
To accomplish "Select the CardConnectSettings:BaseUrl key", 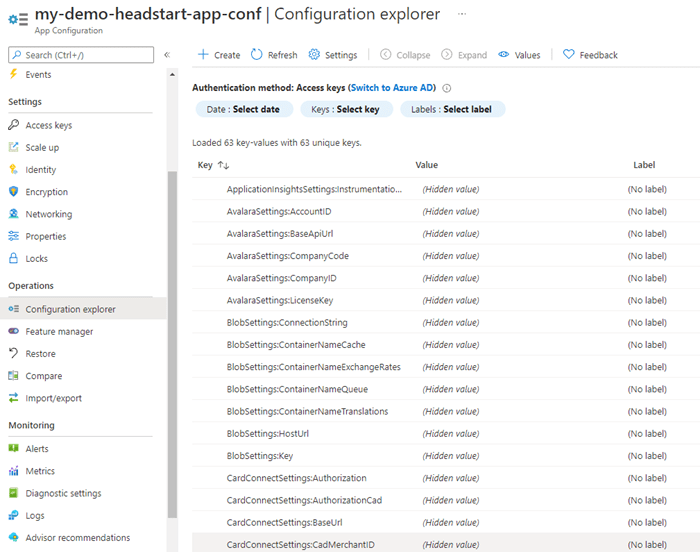I will click(284, 523).
